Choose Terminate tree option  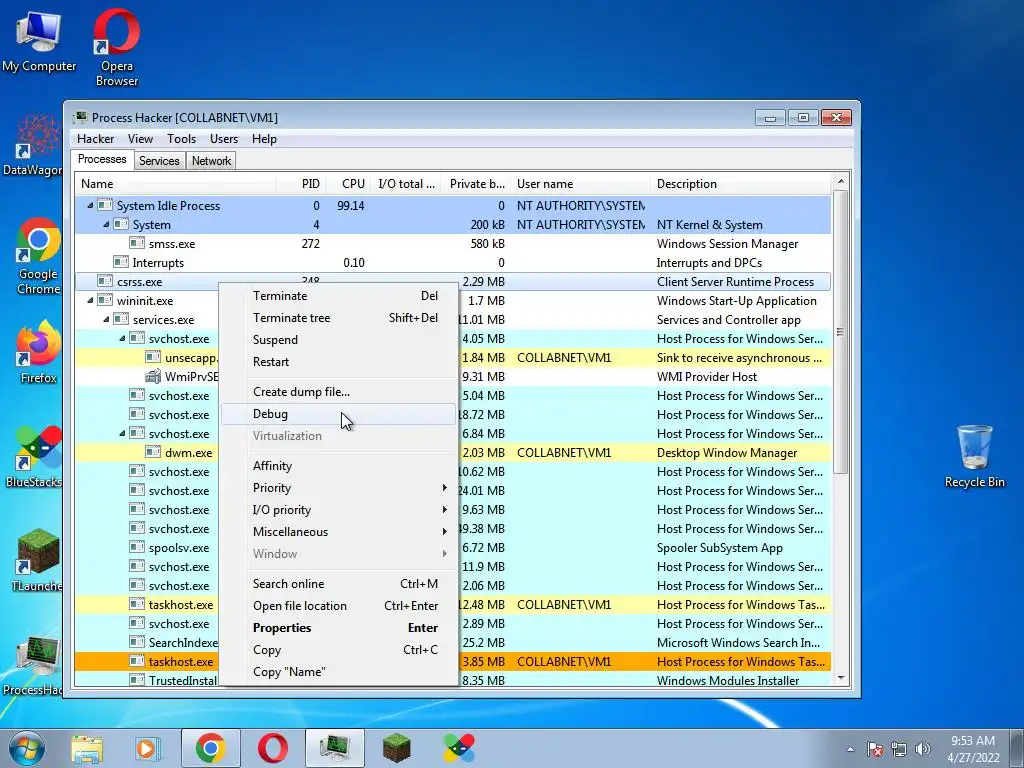[x=338, y=318]
